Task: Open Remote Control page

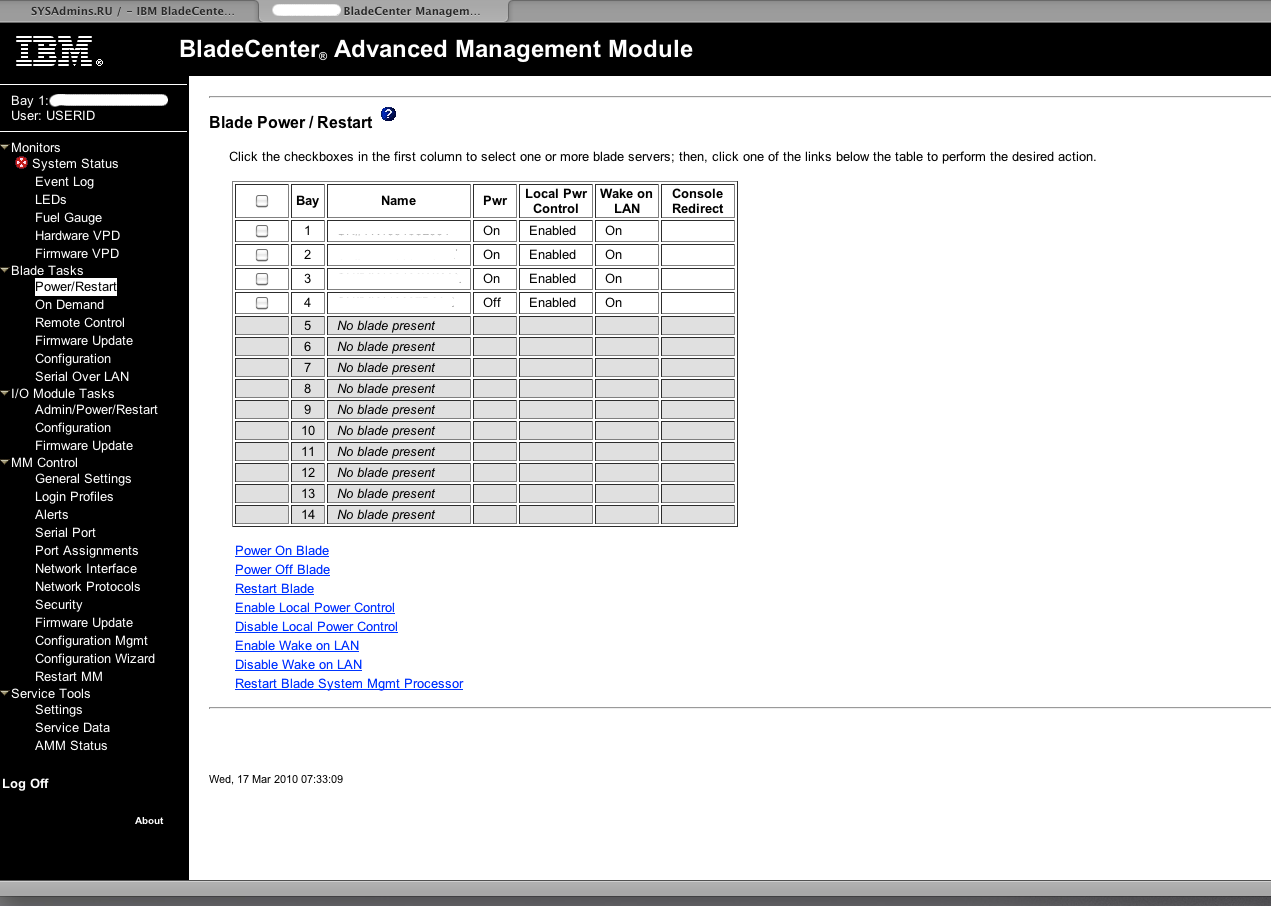Action: 80,323
